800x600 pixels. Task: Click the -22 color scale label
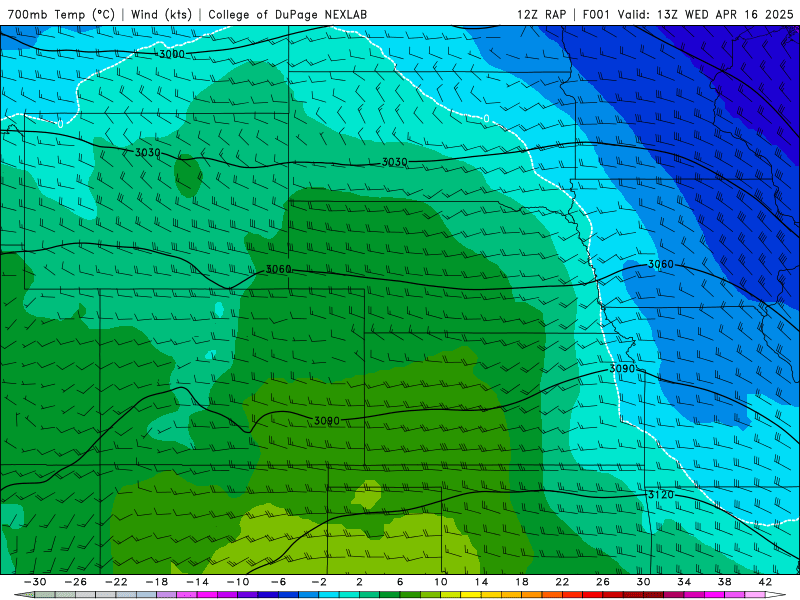click(x=116, y=582)
